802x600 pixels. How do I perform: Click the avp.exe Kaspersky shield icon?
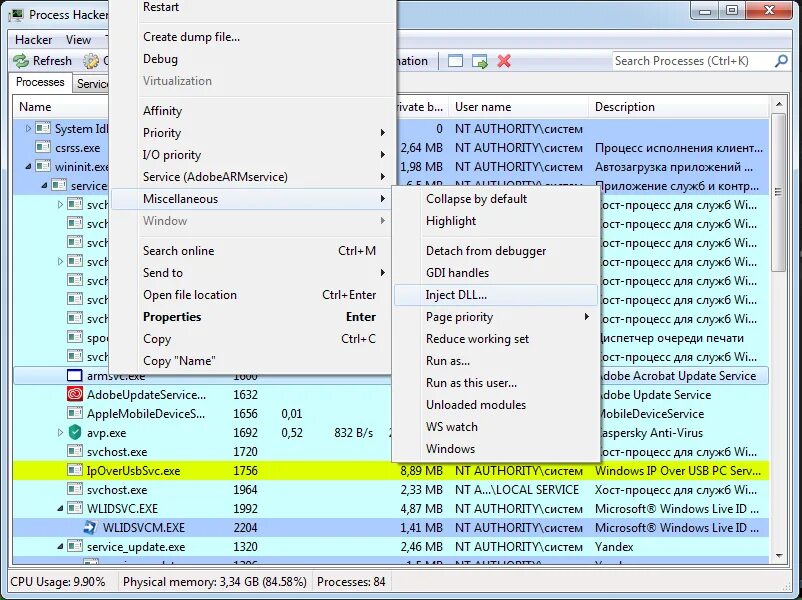(75, 432)
